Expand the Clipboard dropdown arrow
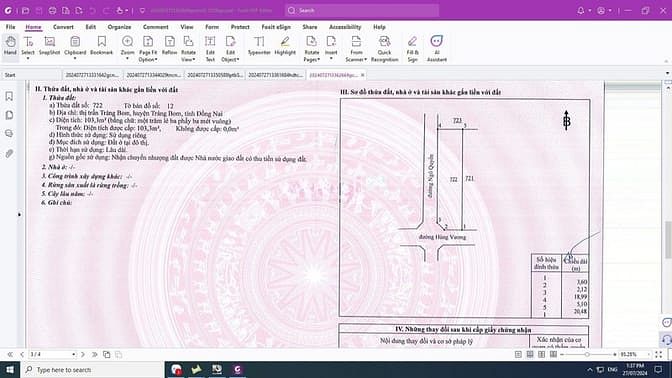The image size is (672, 378). (75, 59)
